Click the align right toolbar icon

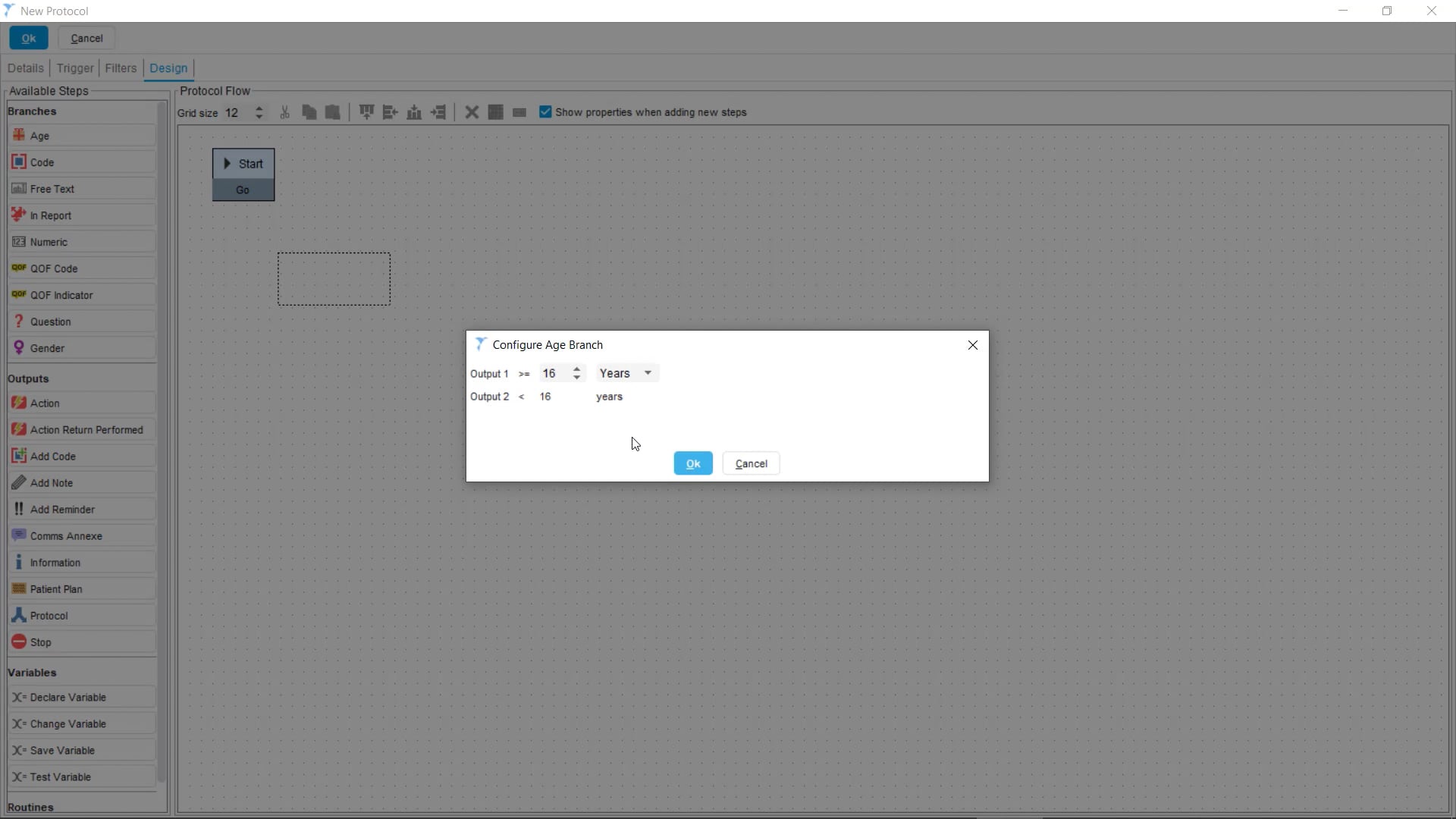[438, 112]
